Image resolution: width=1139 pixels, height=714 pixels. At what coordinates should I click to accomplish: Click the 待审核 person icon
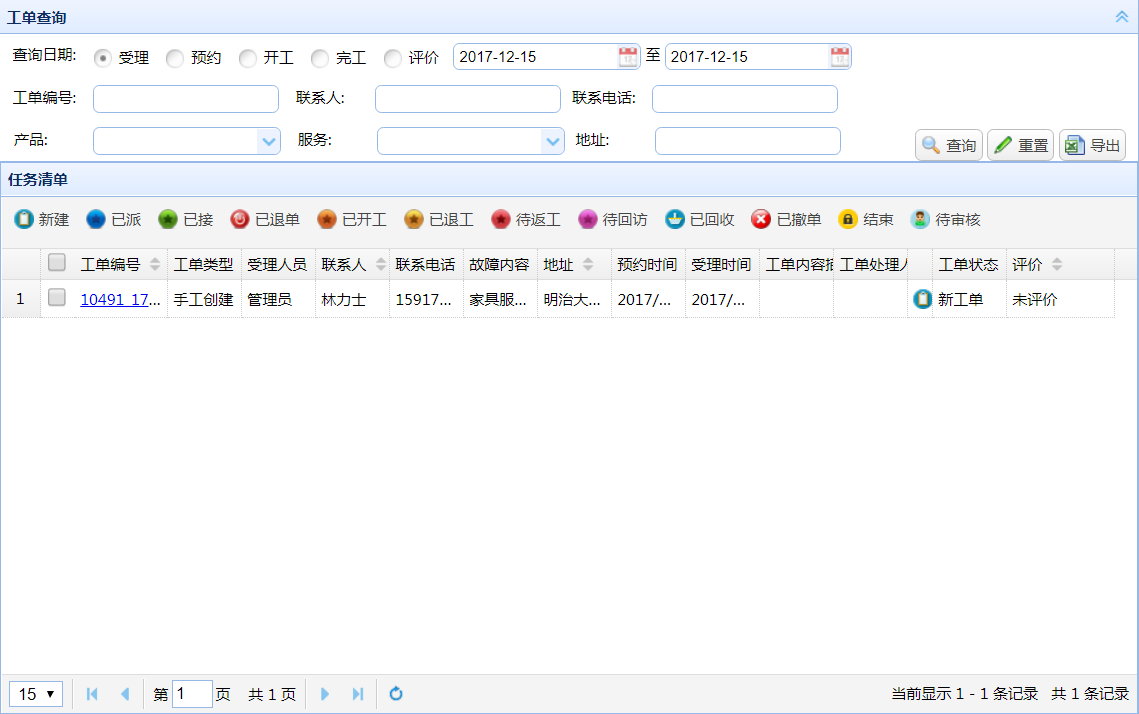[920, 219]
